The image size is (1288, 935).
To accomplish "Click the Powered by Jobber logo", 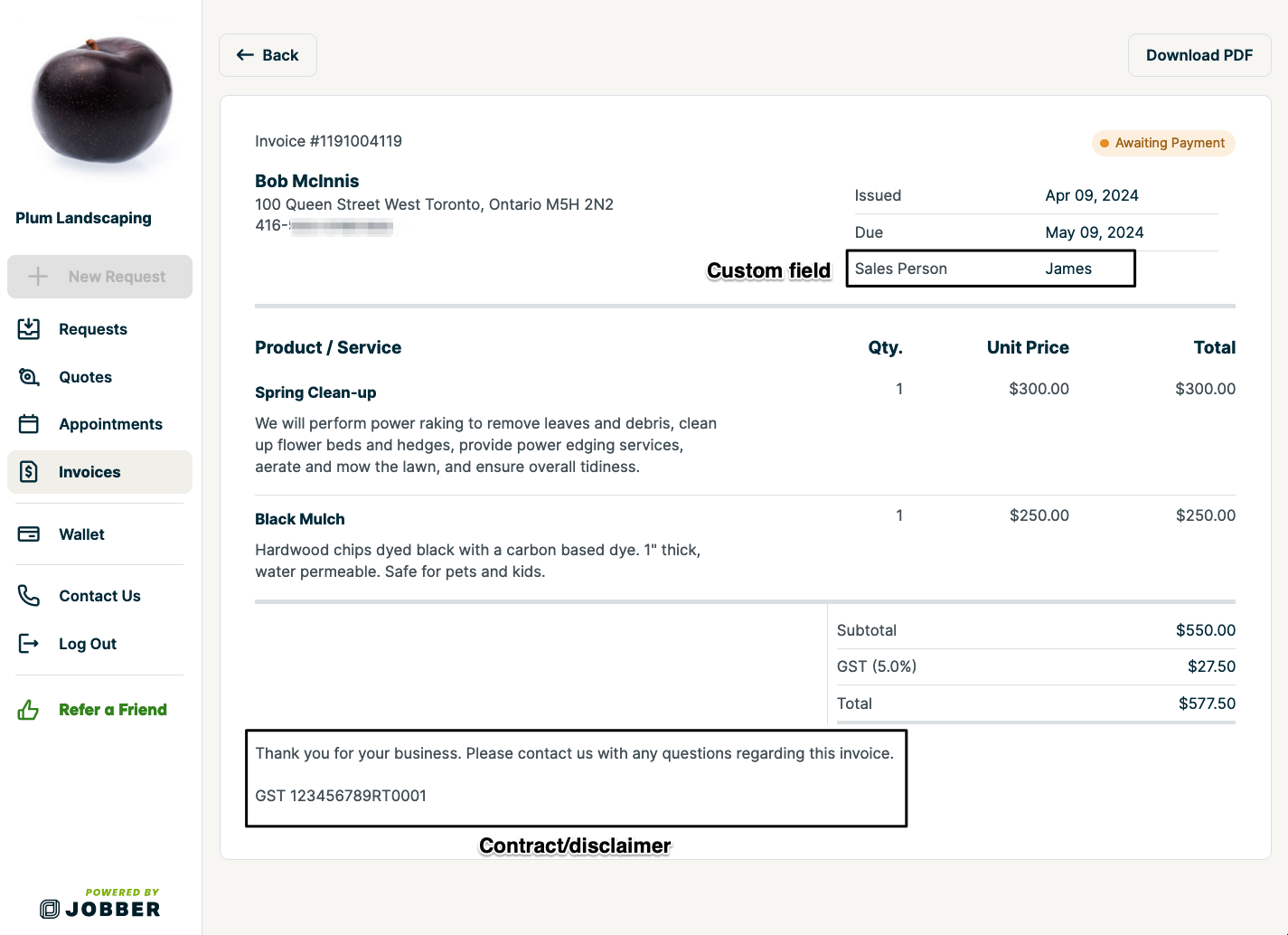I will point(100,904).
